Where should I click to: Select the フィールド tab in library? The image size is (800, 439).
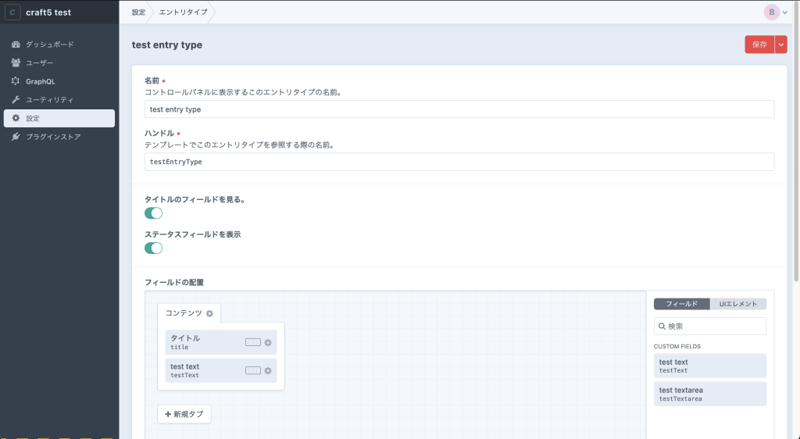(681, 304)
